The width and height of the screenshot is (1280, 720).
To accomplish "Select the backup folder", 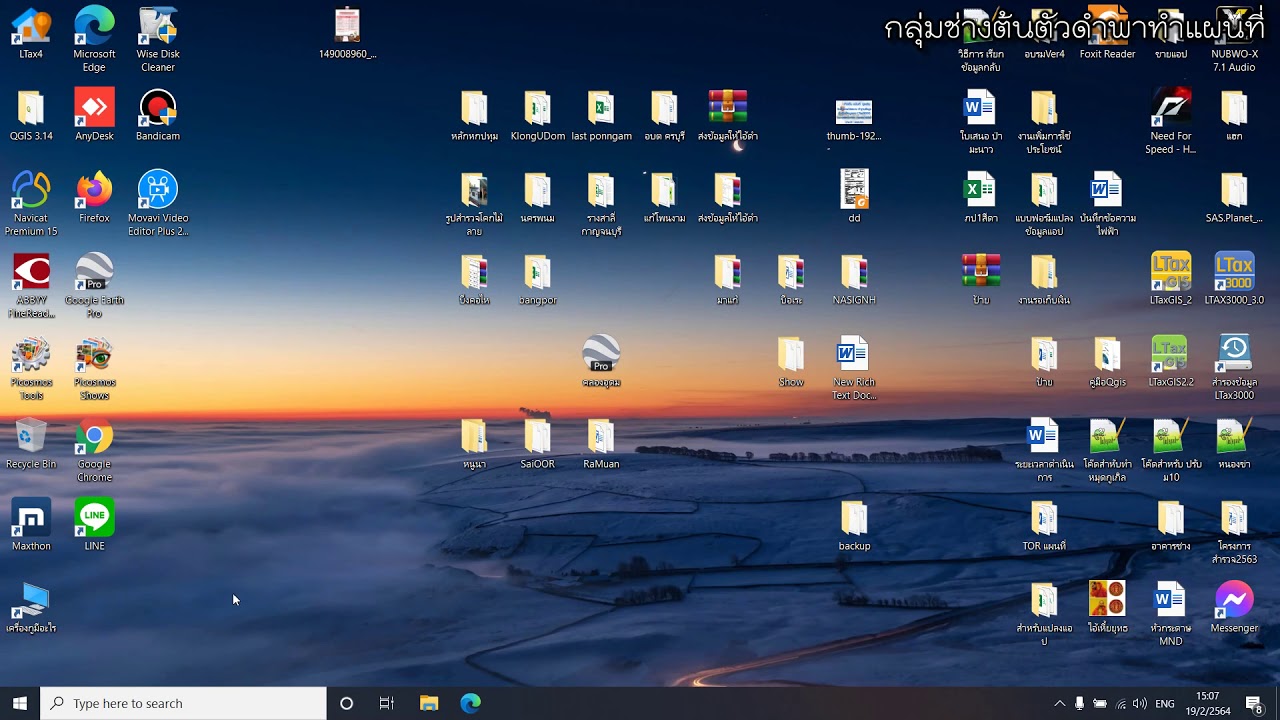I will pos(854,525).
